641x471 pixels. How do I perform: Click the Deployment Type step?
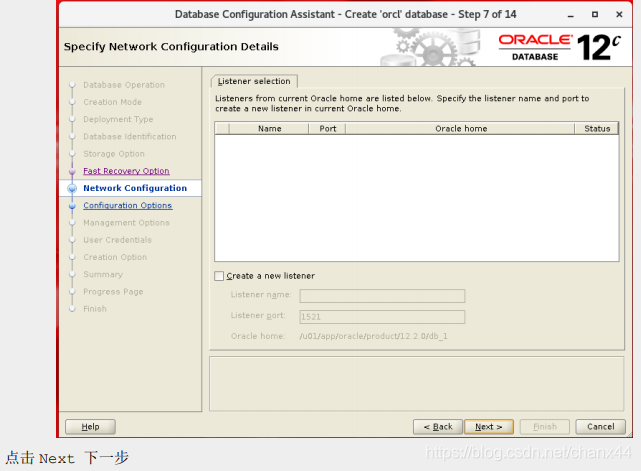(118, 119)
